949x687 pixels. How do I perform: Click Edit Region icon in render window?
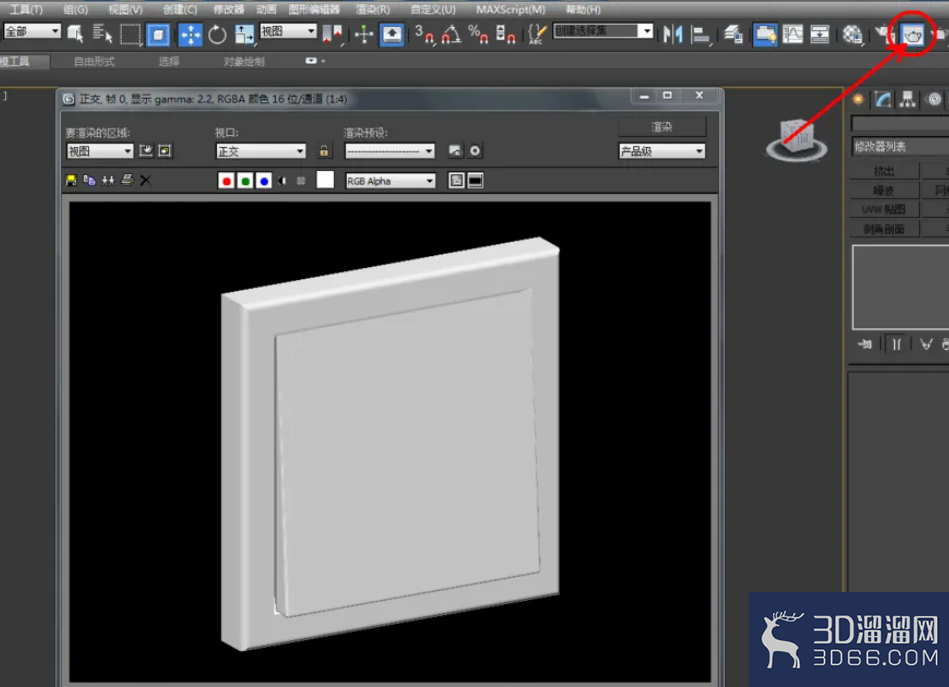[x=146, y=150]
